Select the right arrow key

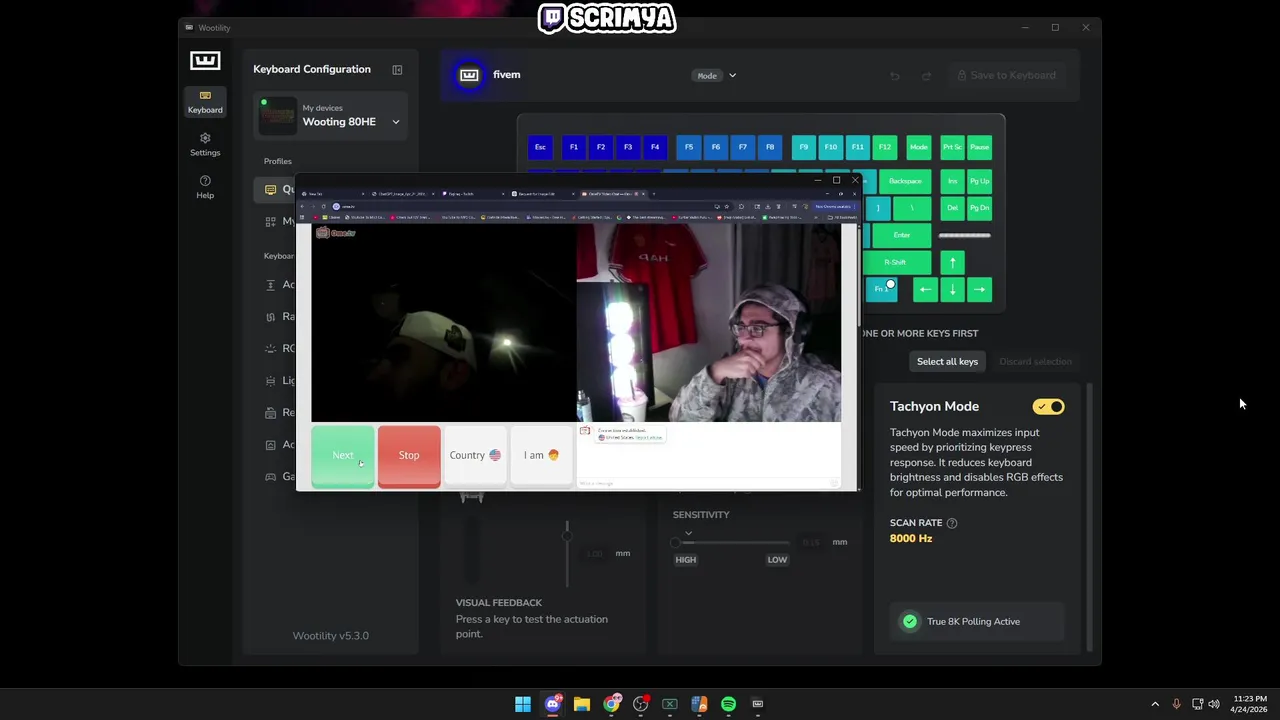pos(980,289)
